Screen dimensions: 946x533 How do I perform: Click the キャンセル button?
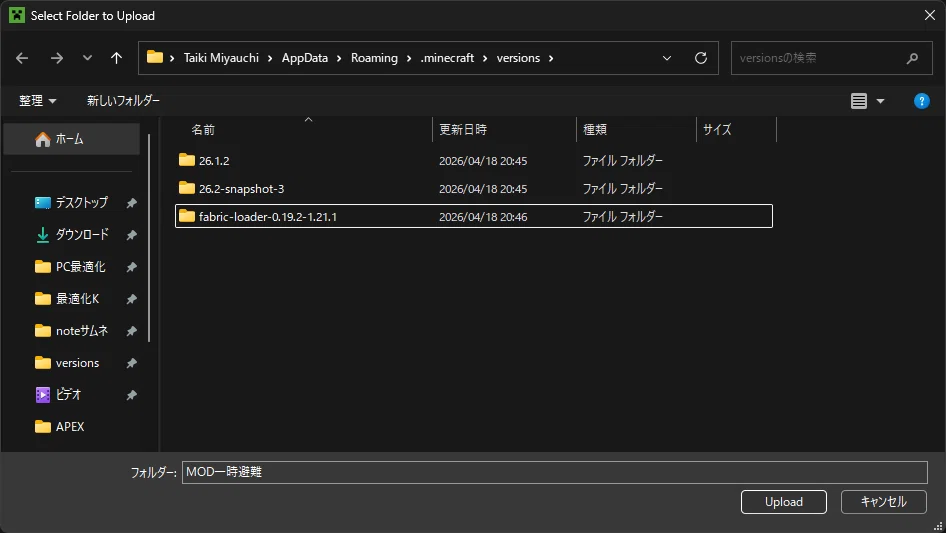coord(883,502)
